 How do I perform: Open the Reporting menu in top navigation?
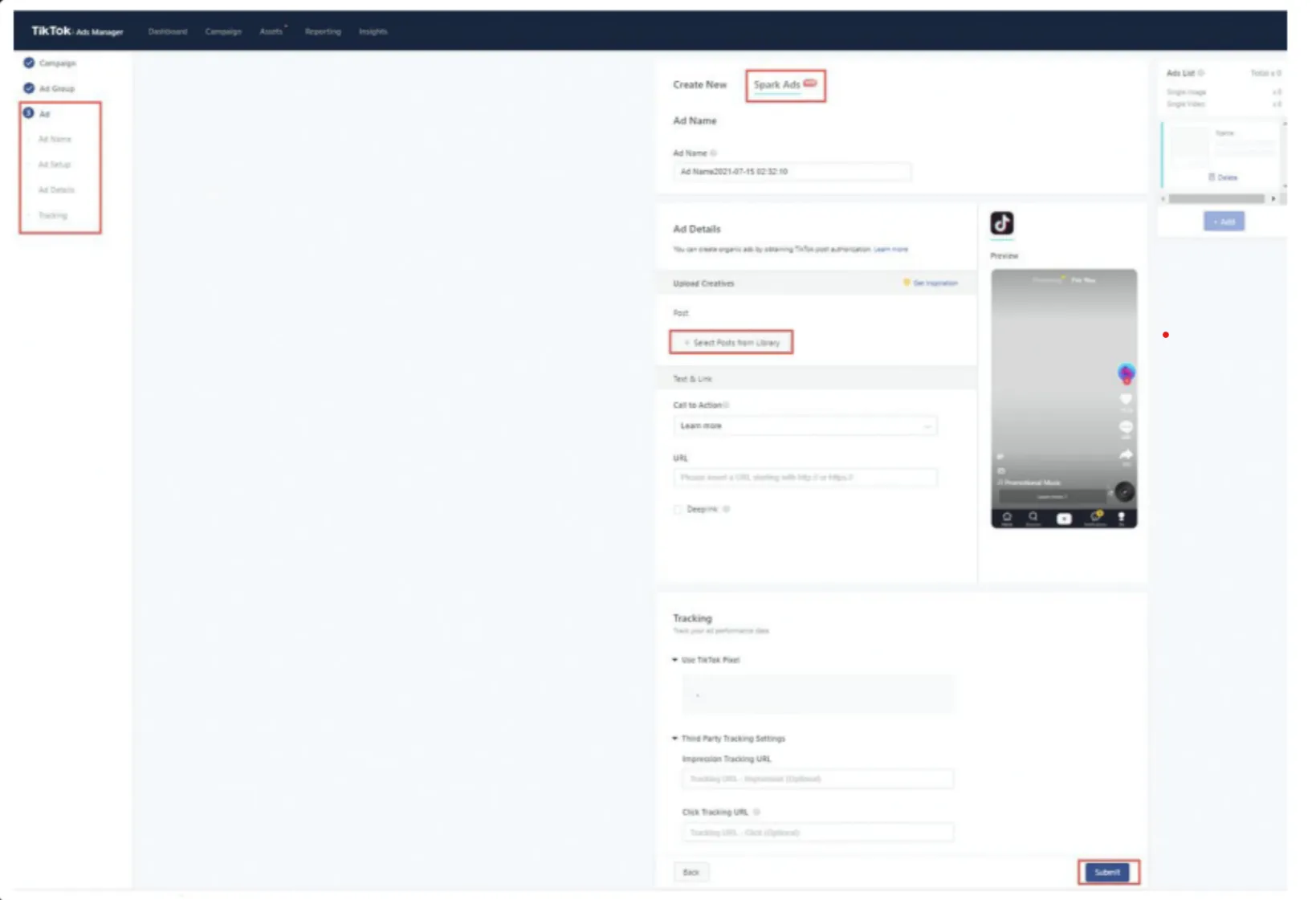pyautogui.click(x=323, y=31)
